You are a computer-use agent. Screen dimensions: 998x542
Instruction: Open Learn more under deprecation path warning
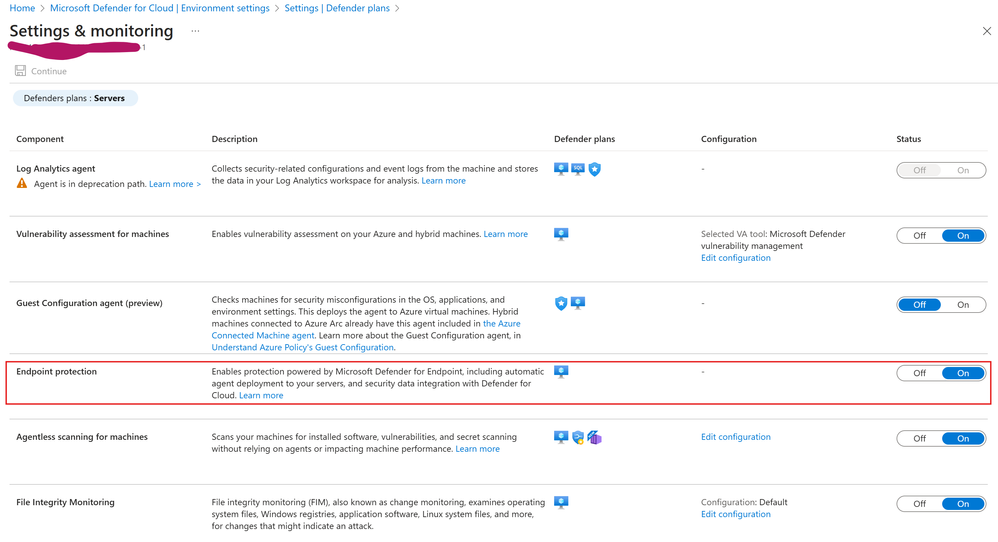175,184
